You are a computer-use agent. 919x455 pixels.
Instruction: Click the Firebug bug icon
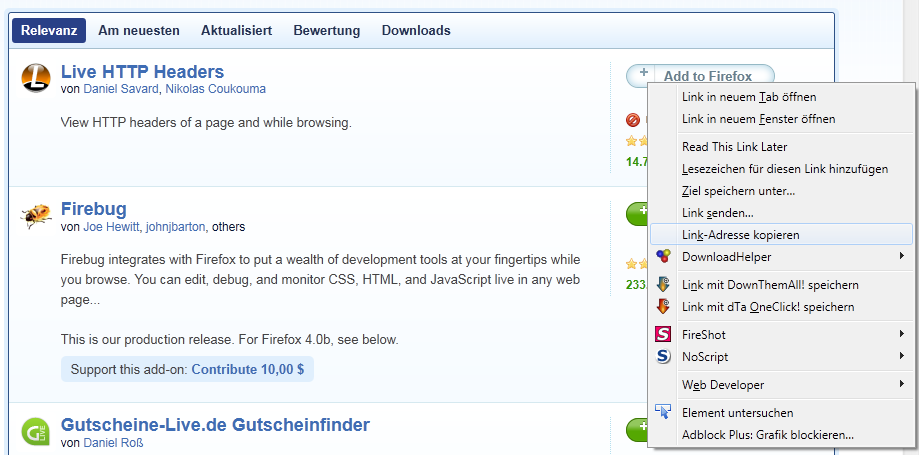coord(36,215)
